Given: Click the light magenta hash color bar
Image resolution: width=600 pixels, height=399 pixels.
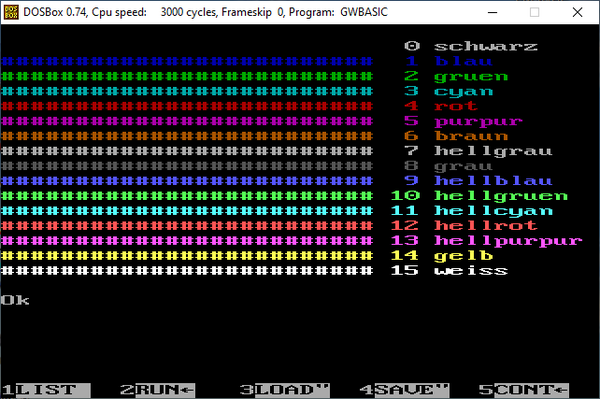Looking at the screenshot, I should 187,240.
